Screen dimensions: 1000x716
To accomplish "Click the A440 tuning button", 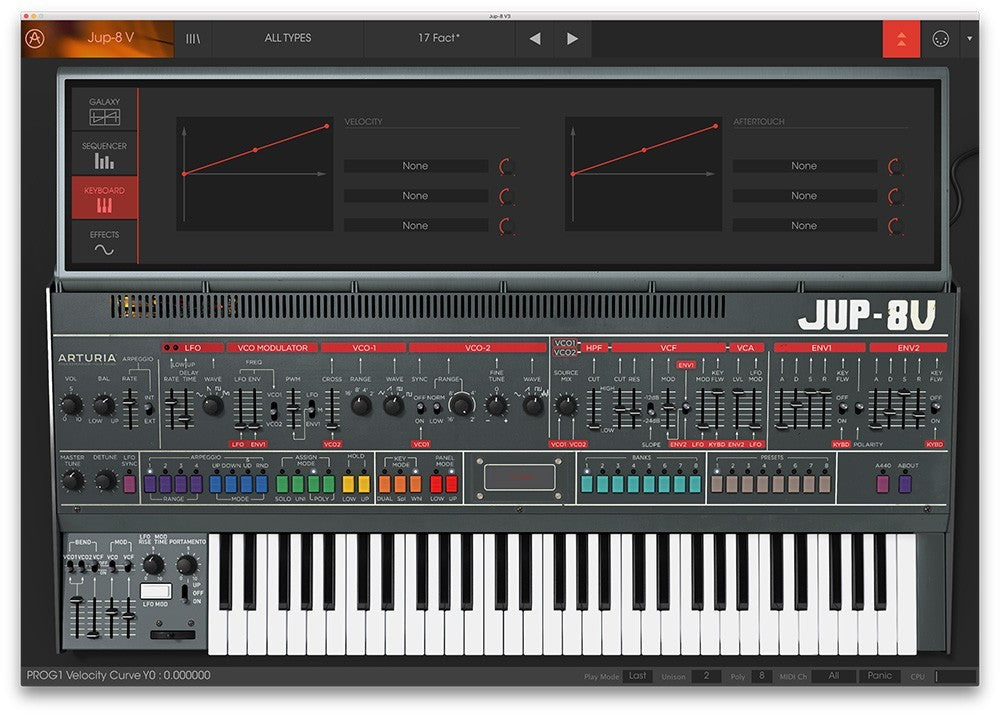I will (883, 484).
